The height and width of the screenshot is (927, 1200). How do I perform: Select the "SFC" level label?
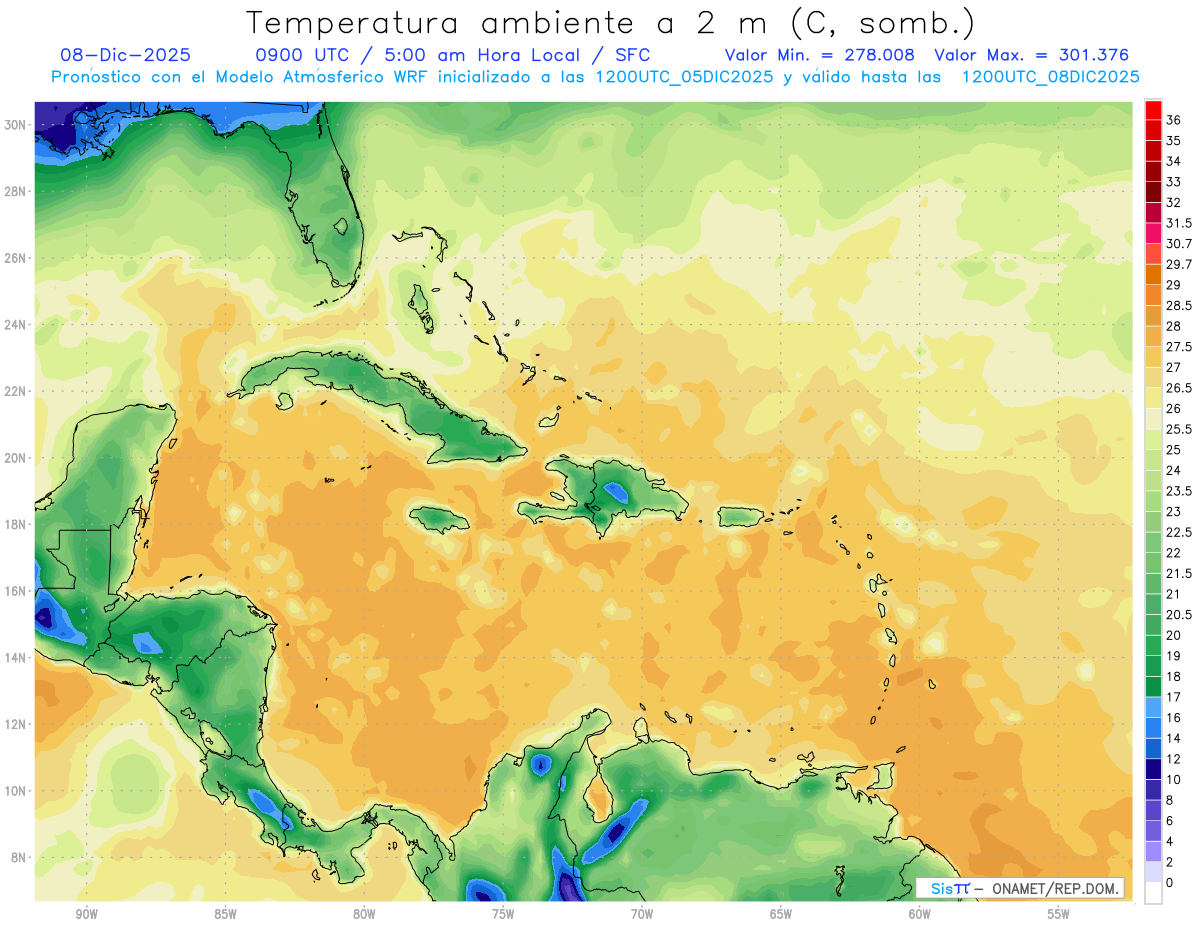tap(633, 55)
